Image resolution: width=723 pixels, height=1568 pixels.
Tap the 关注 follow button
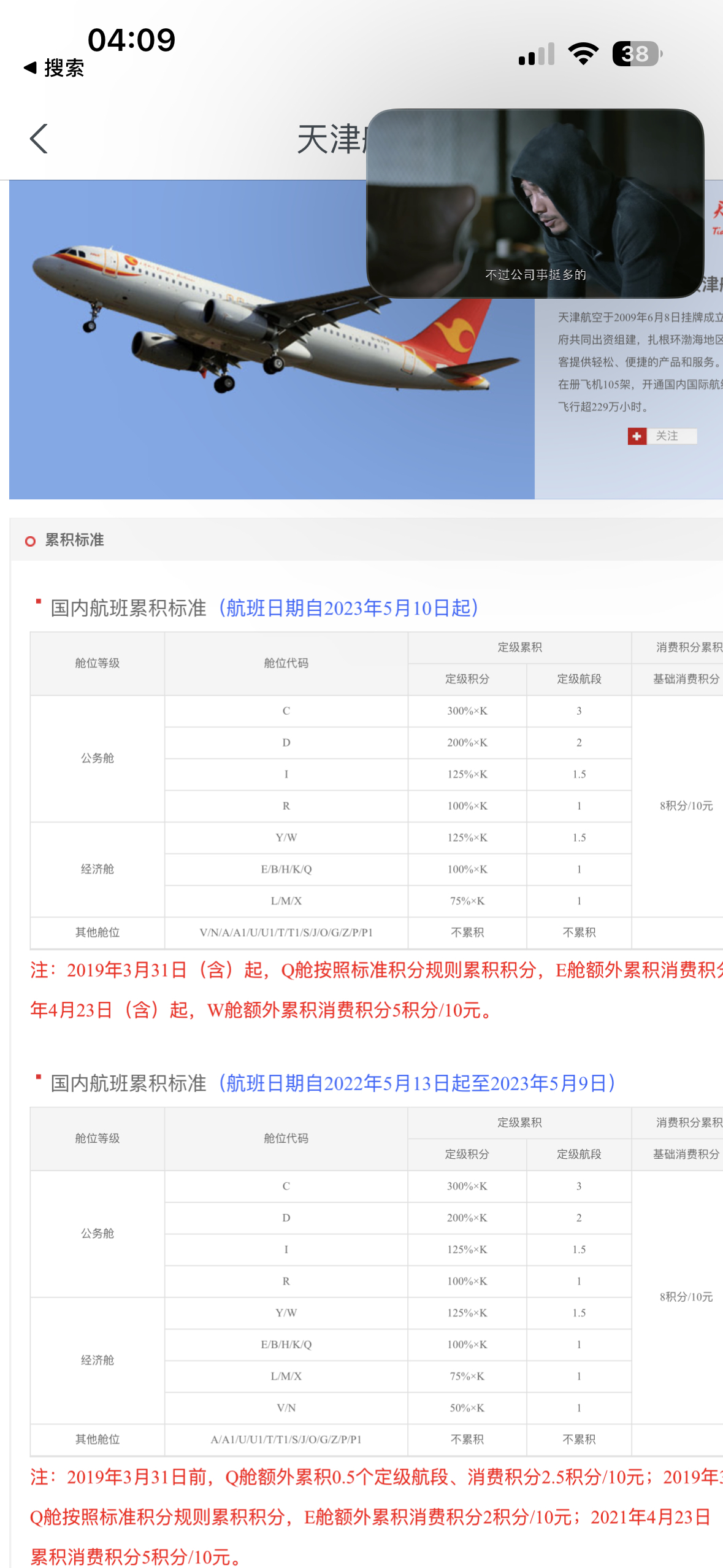click(662, 436)
